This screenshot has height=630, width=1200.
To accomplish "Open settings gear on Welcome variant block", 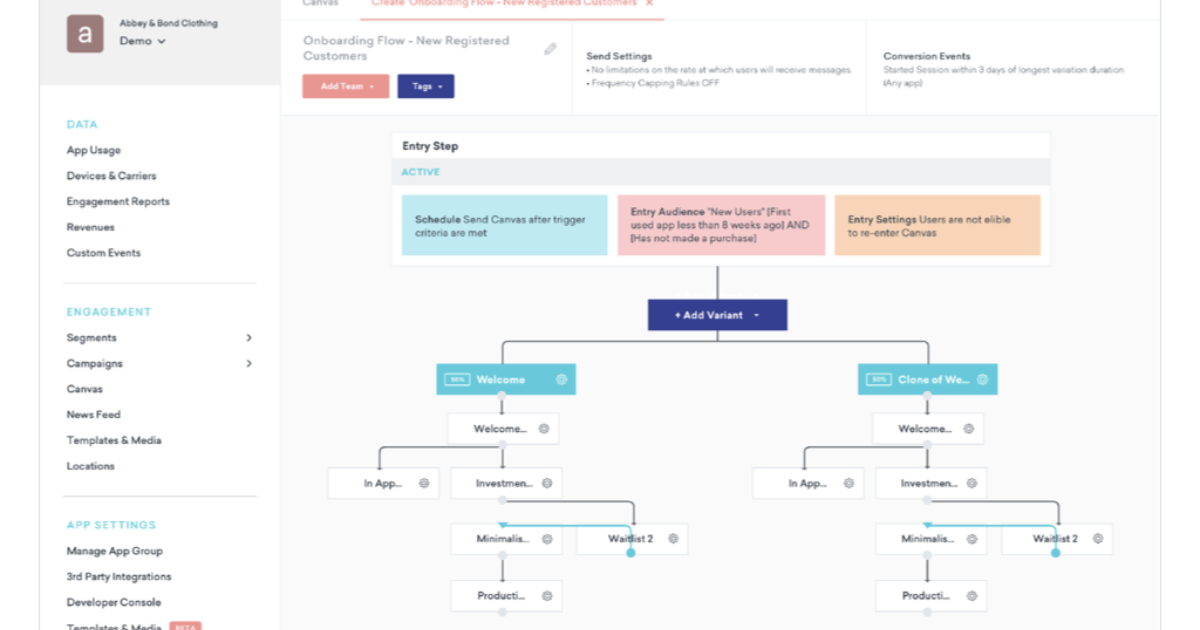I will click(x=560, y=379).
